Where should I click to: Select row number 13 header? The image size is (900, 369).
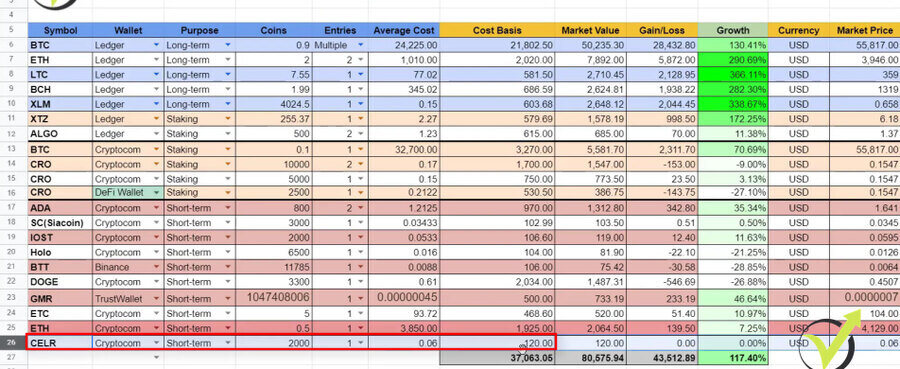click(x=11, y=149)
